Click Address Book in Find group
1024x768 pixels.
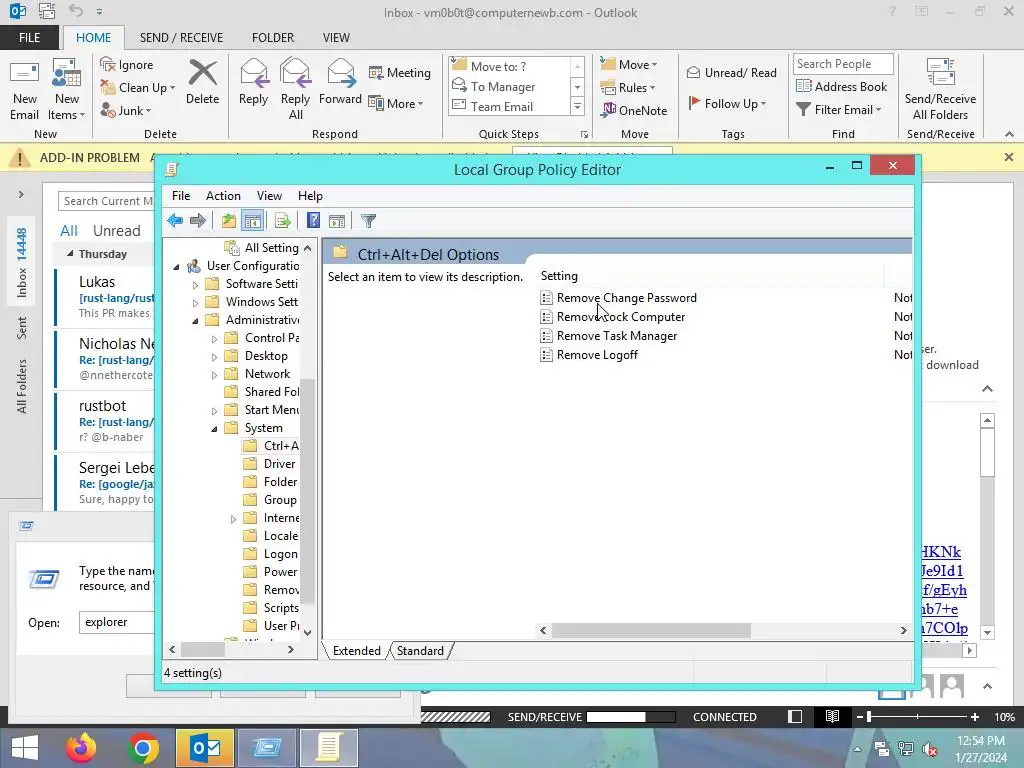[x=842, y=87]
